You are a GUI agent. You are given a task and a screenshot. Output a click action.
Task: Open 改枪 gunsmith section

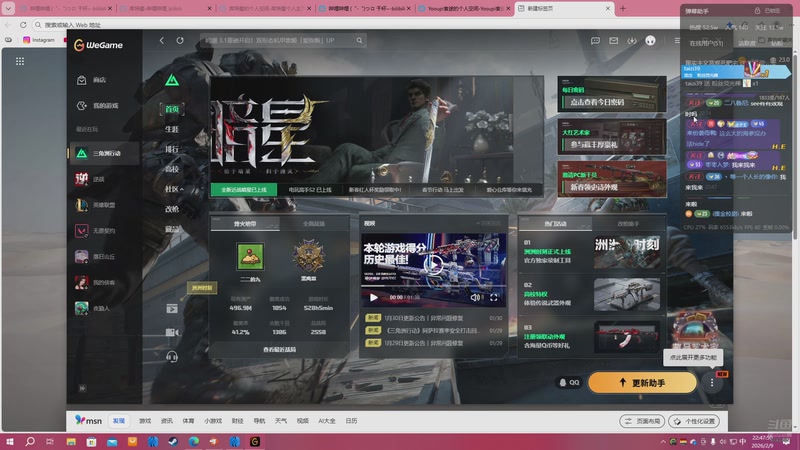tap(172, 209)
